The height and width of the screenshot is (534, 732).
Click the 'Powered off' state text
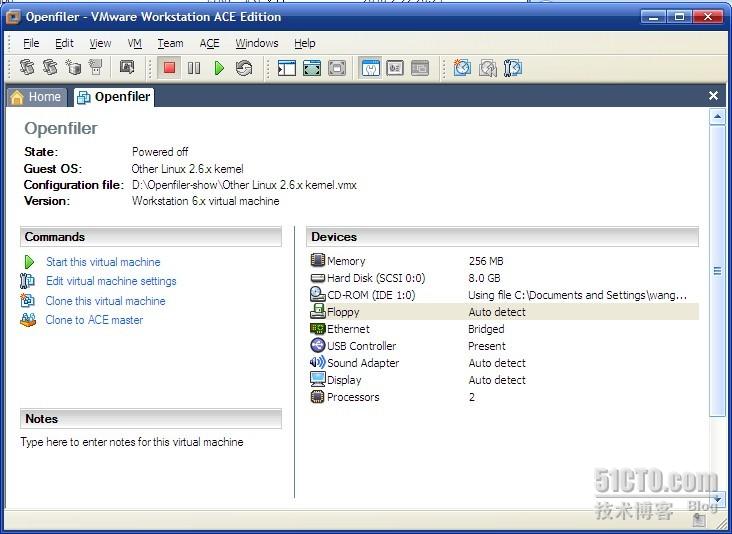[x=160, y=152]
